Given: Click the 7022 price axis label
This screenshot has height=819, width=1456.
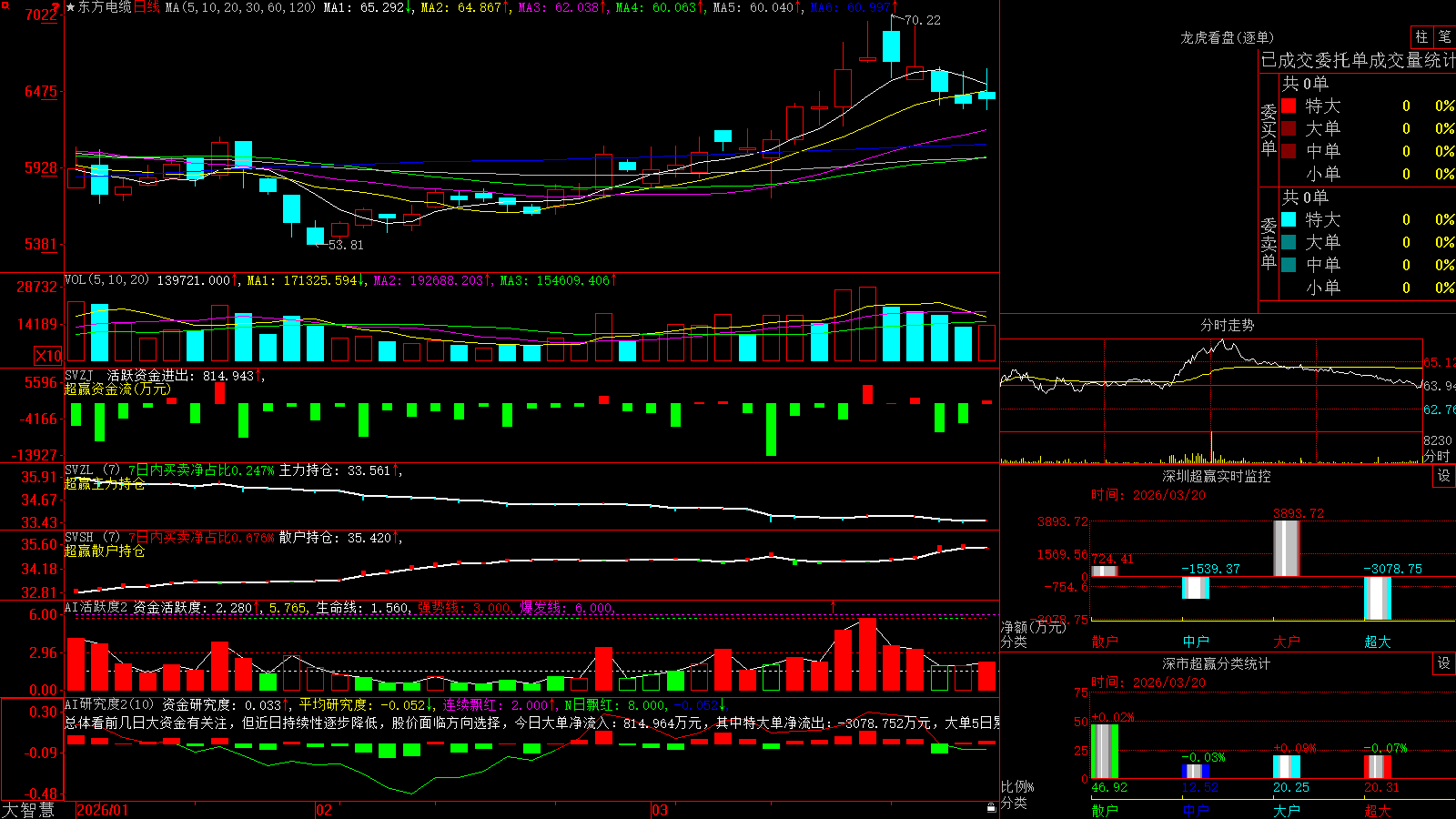Looking at the screenshot, I should [x=42, y=15].
